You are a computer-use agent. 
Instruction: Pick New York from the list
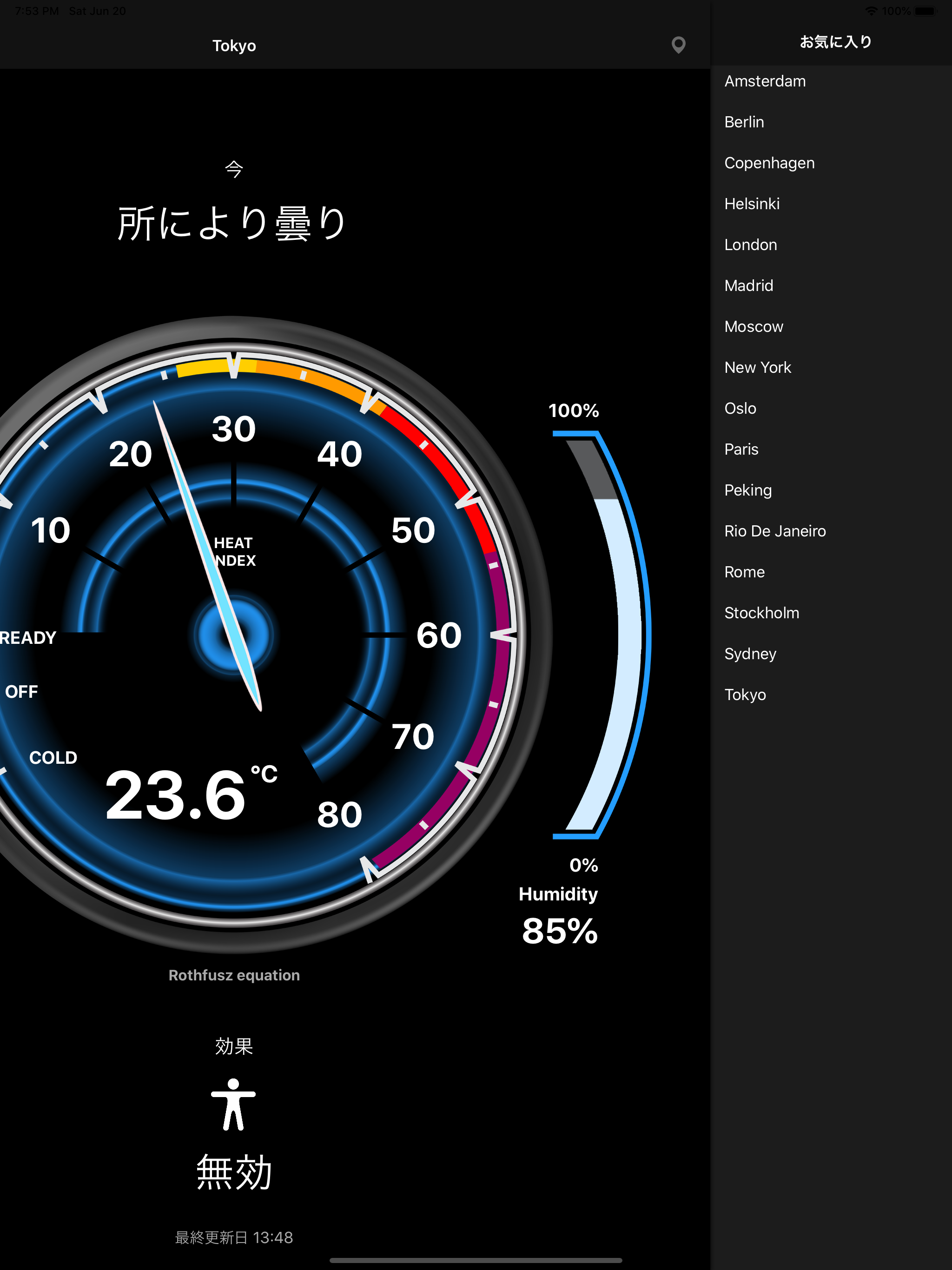(757, 367)
